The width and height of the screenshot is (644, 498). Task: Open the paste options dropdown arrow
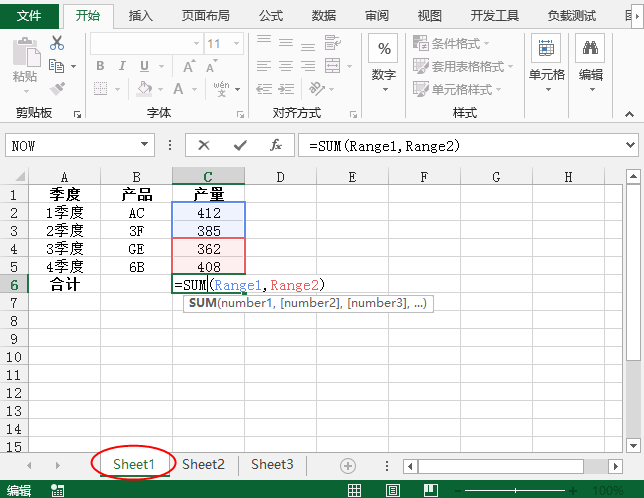[26, 91]
